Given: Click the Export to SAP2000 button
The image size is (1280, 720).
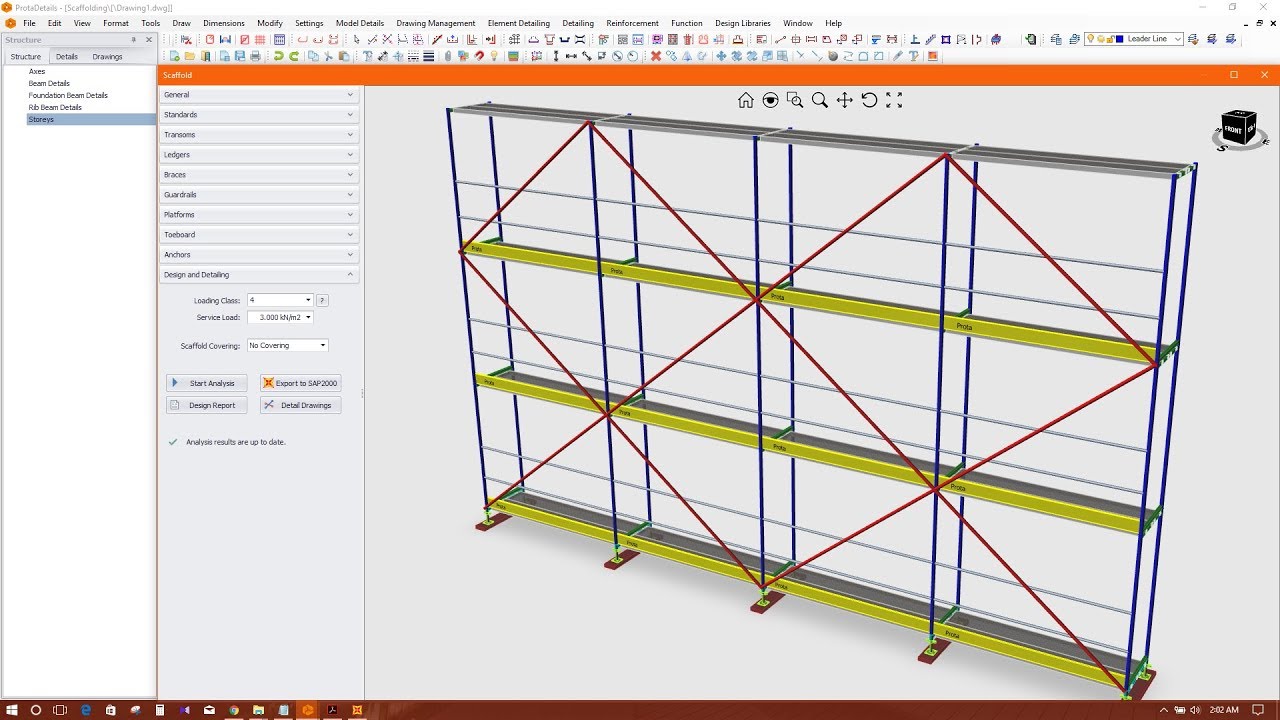Looking at the screenshot, I should pyautogui.click(x=300, y=383).
